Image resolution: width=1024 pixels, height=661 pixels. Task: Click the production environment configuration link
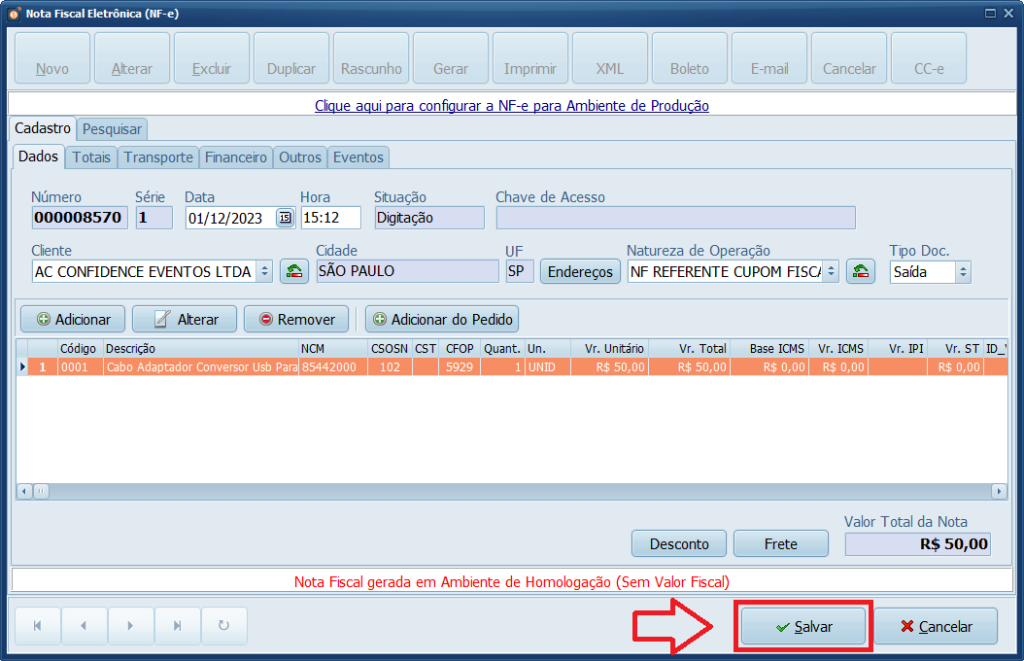tap(512, 105)
